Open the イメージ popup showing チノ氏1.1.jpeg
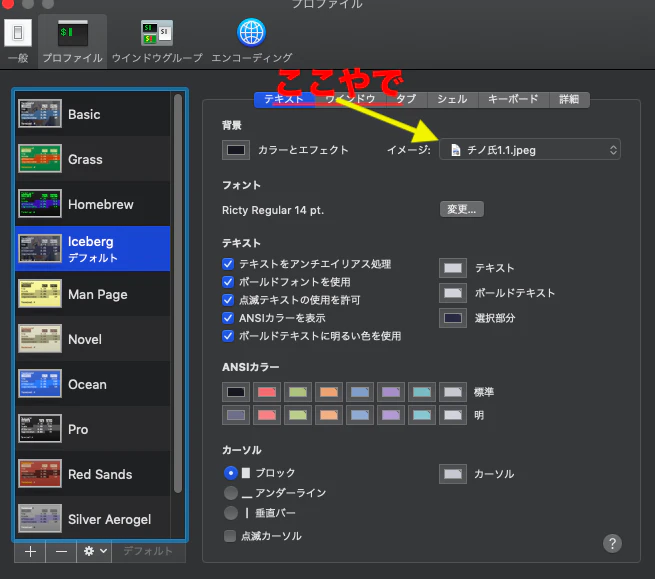 coord(530,150)
